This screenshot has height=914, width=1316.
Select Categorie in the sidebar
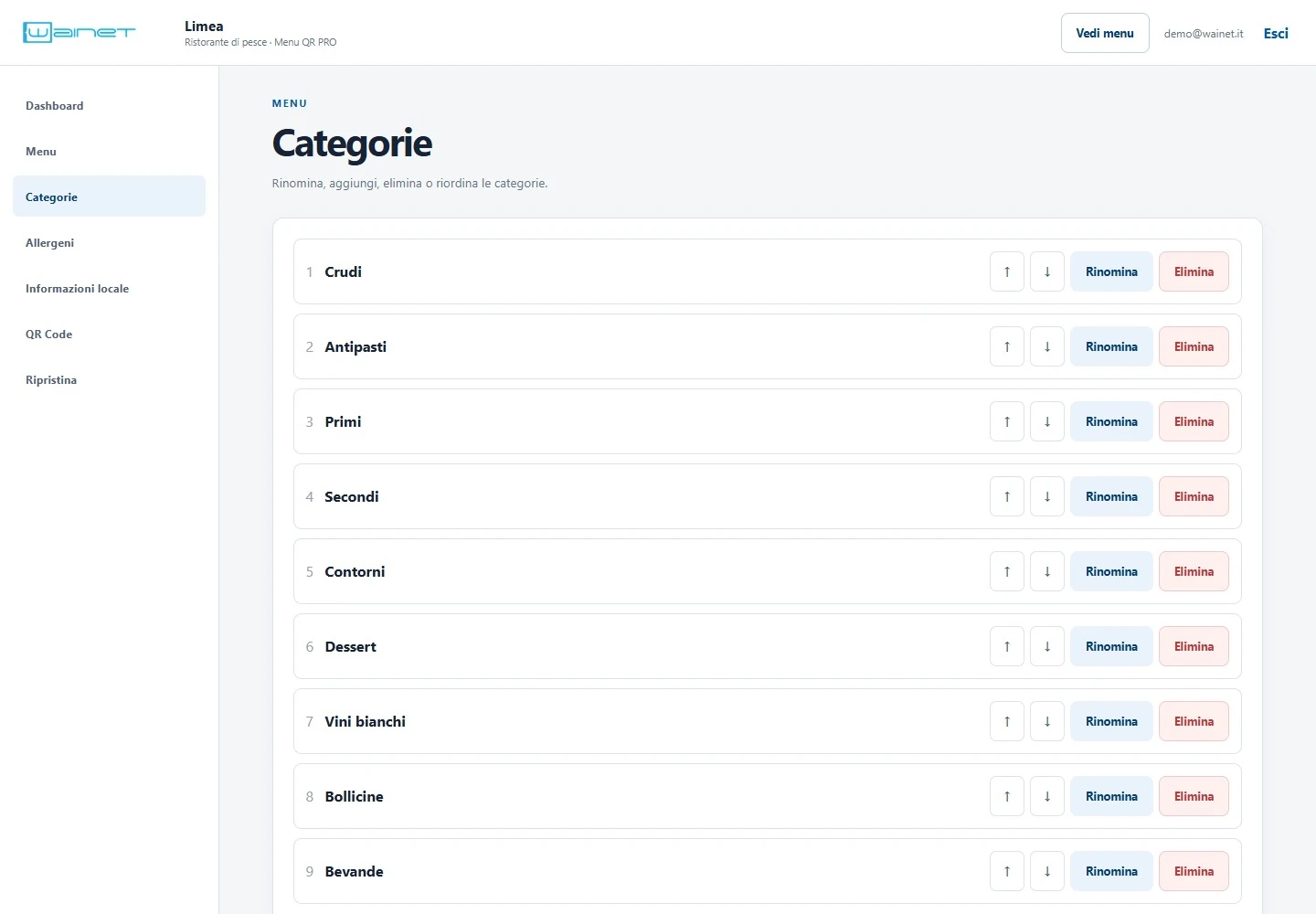click(x=109, y=197)
